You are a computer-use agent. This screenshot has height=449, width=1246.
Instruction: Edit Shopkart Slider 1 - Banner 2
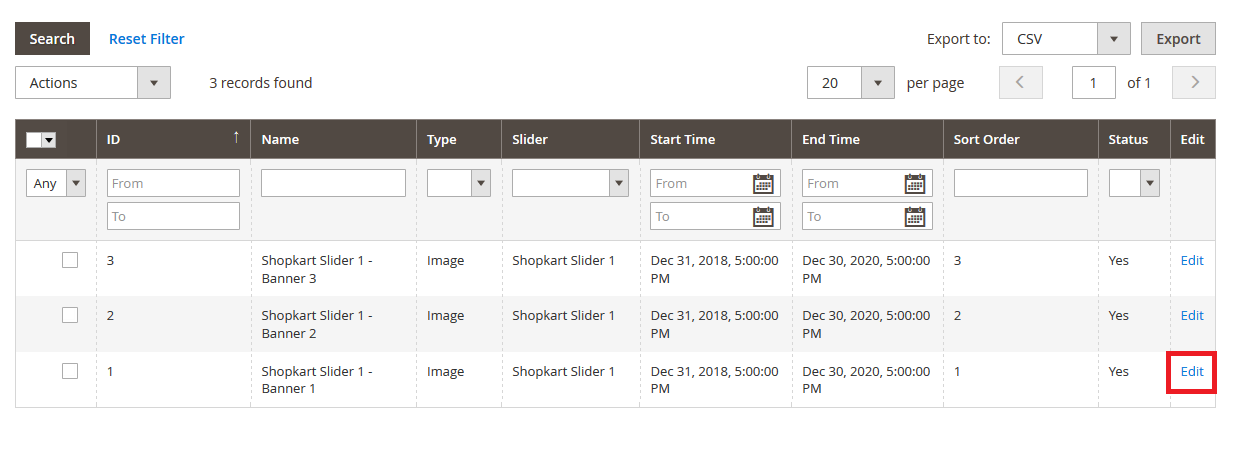pyautogui.click(x=1192, y=315)
